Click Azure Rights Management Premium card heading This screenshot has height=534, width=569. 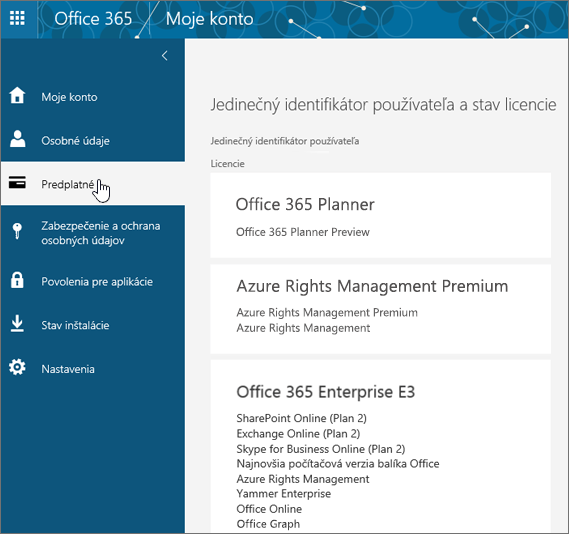coord(372,286)
